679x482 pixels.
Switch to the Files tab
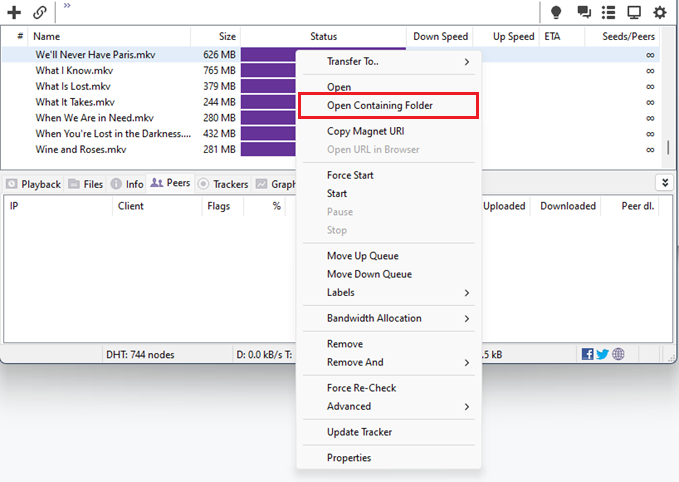[86, 184]
